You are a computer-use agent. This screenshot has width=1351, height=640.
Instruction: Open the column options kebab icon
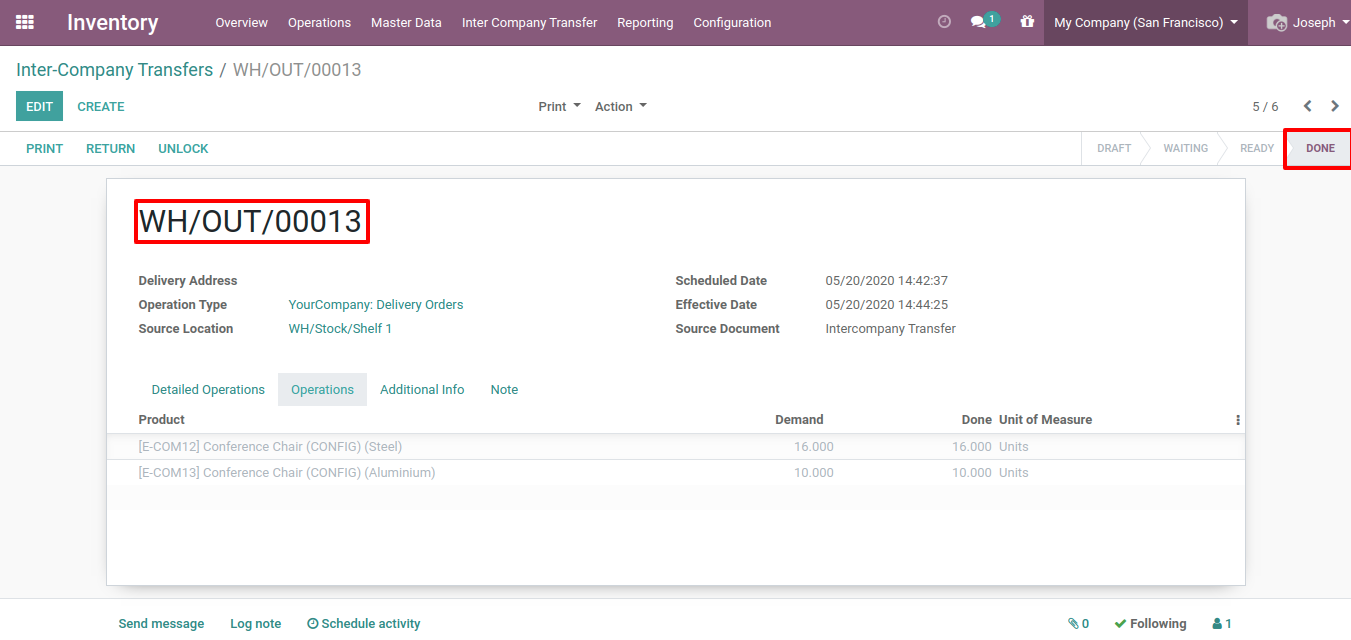[x=1238, y=420]
